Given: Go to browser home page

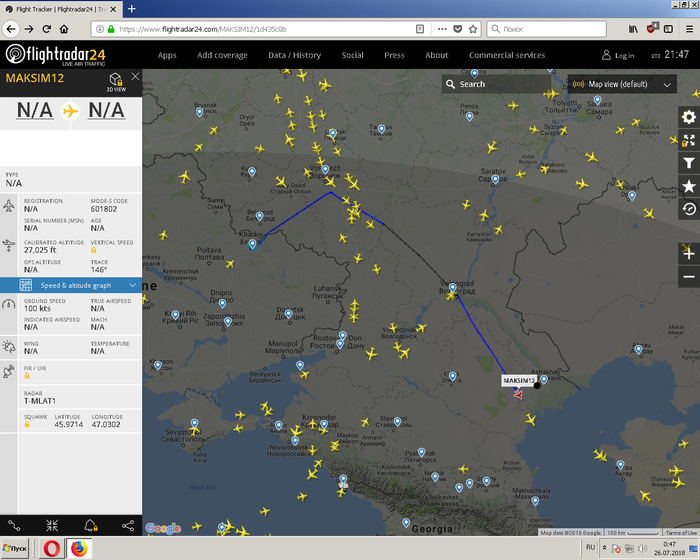Looking at the screenshot, I should tap(64, 29).
